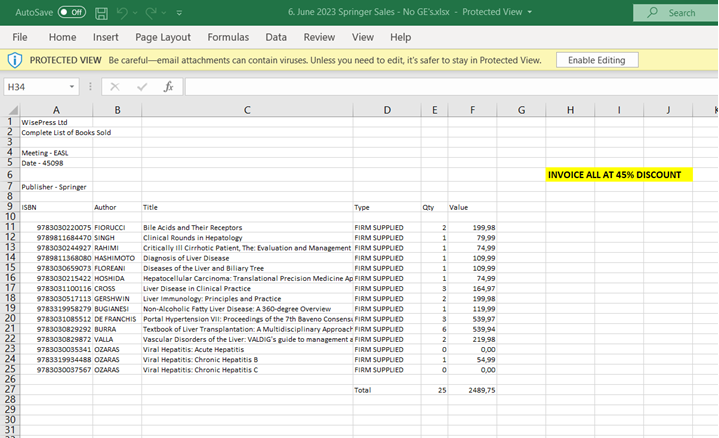Screen dimensions: 719x438
Task: Select column F header
Action: [472, 110]
